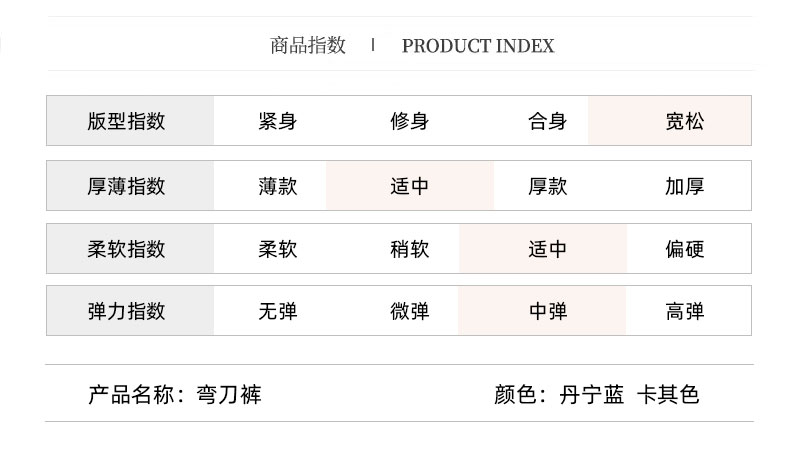Select the 加厚 thickness option
Image resolution: width=790 pixels, height=457 pixels.
[x=684, y=186]
